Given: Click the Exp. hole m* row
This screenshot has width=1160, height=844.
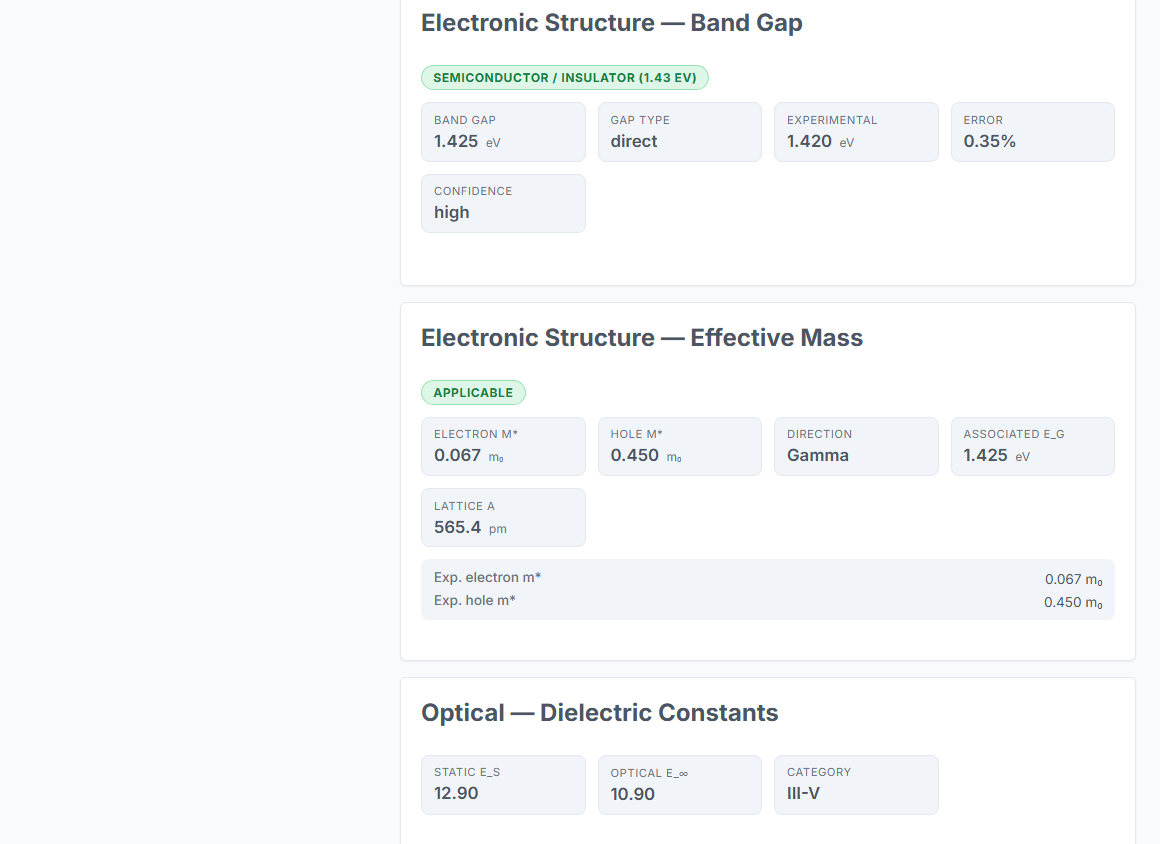Looking at the screenshot, I should coord(768,601).
